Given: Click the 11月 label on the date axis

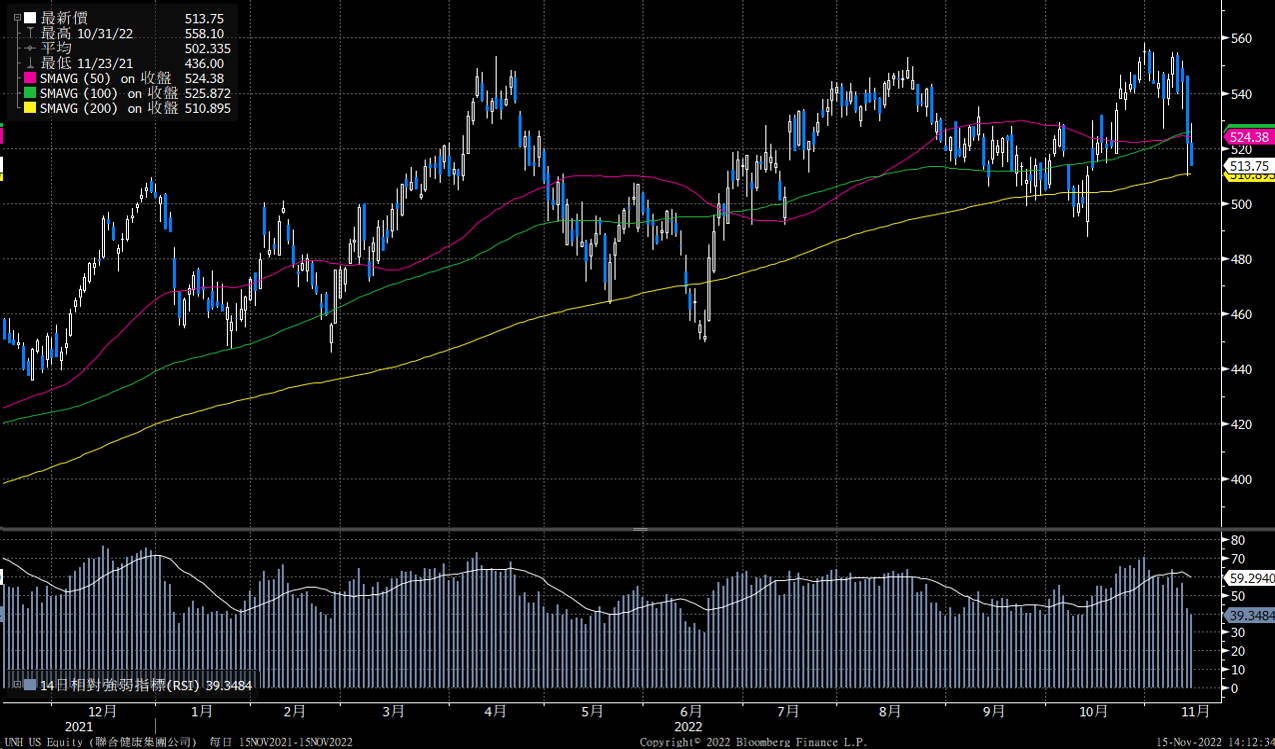Looking at the screenshot, I should tap(1195, 711).
